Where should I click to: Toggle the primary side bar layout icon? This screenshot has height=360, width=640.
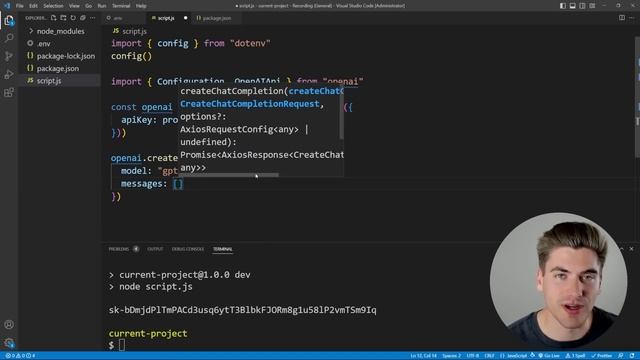563,6
